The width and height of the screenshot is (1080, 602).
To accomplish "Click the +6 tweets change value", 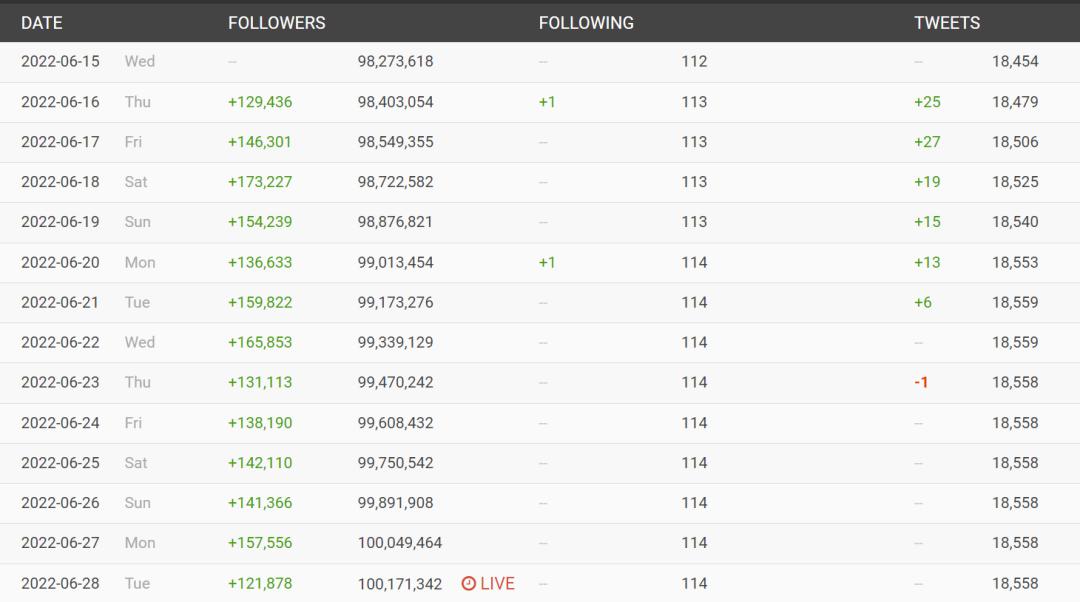I will point(922,302).
